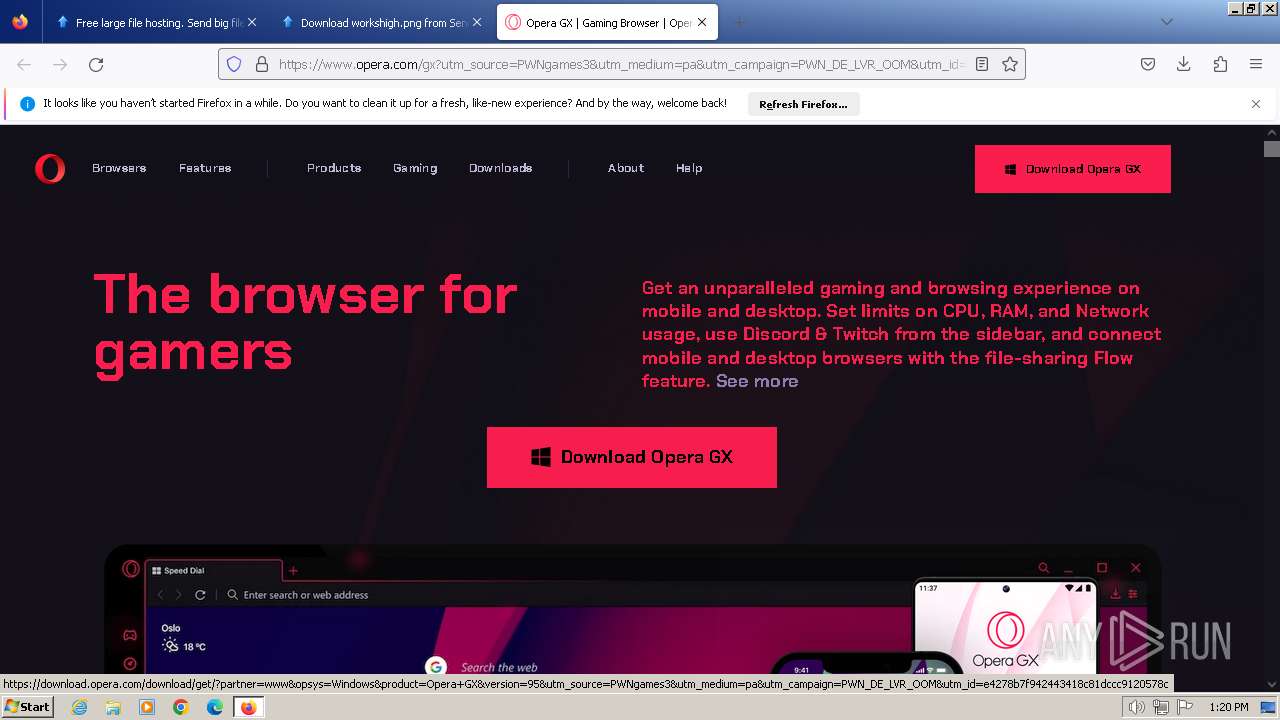Image resolution: width=1280 pixels, height=720 pixels.
Task: Click the 1:20 PM system clock
Action: [x=1229, y=707]
